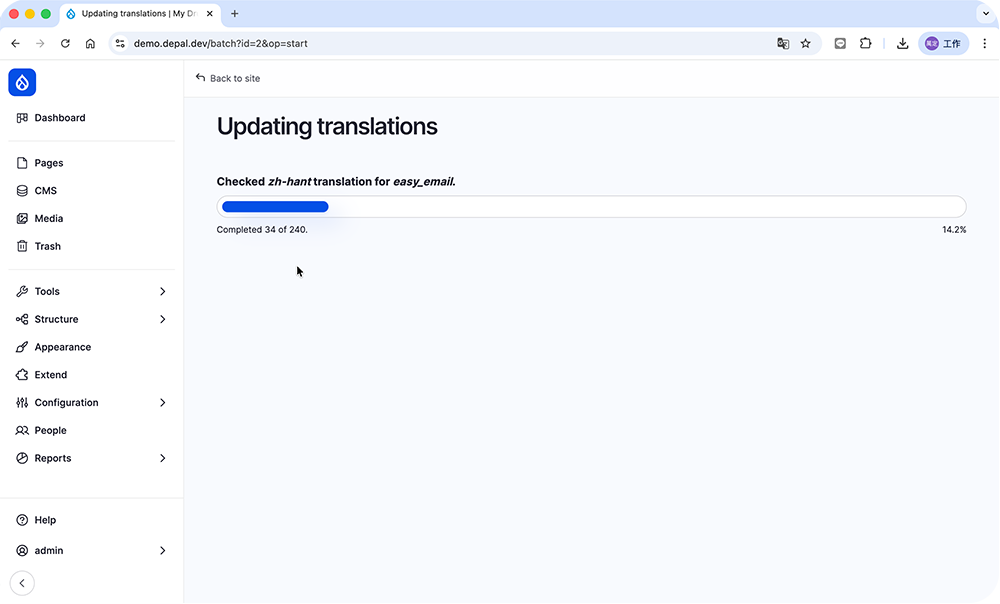Expand the Reports submenu chevron
The width and height of the screenshot is (1000, 604).
(163, 458)
